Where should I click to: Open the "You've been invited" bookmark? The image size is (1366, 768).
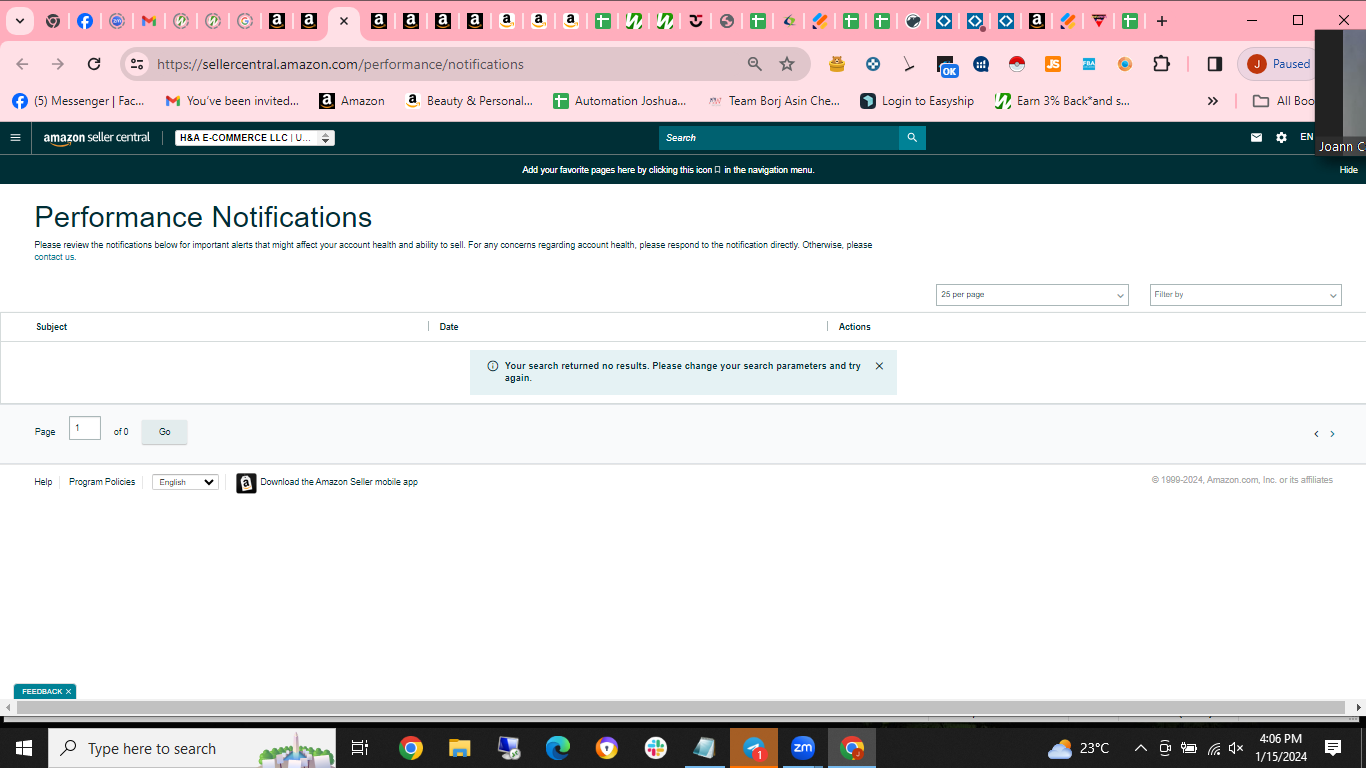232,101
